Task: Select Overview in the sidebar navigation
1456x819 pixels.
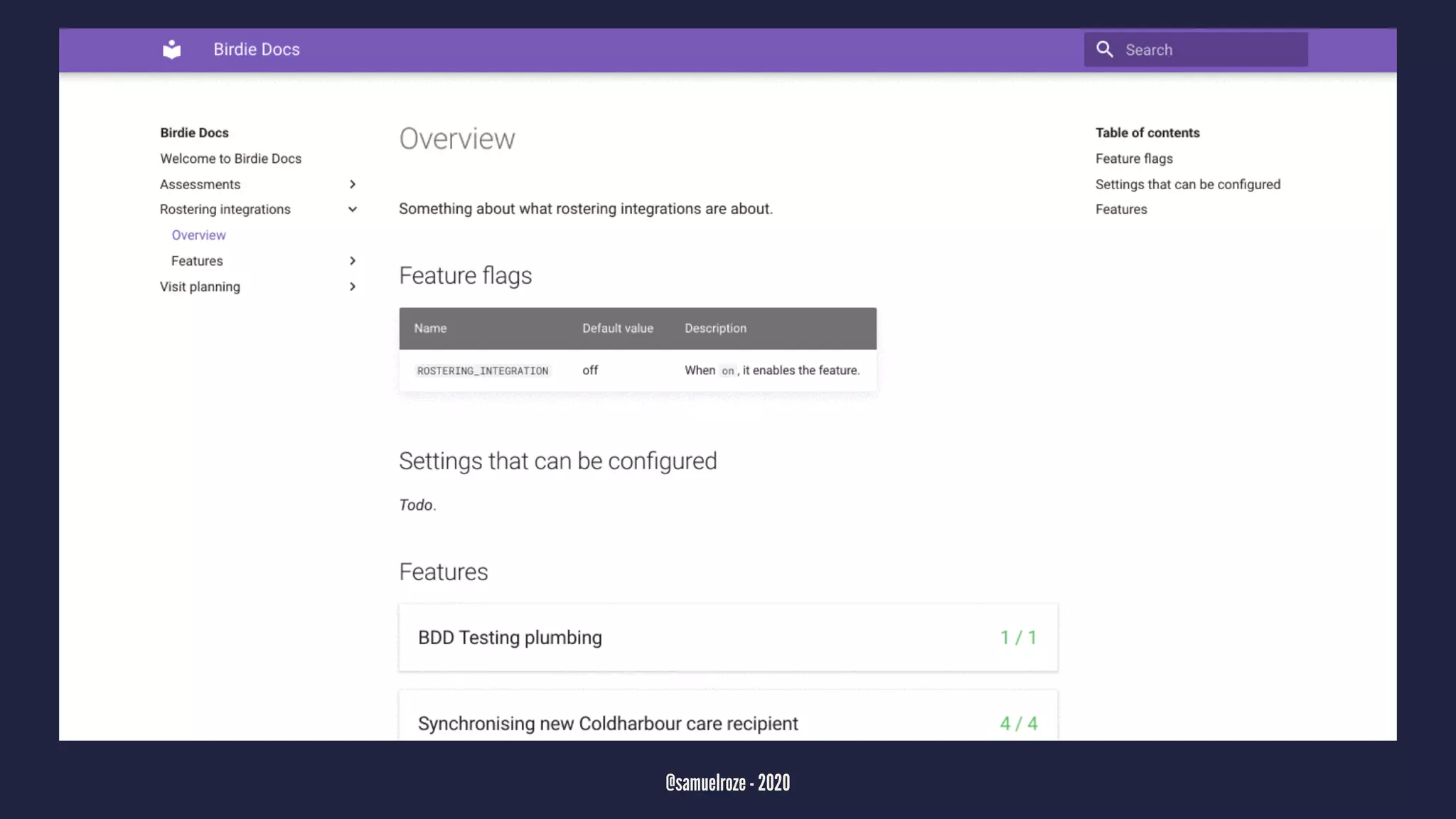Action: (x=198, y=235)
